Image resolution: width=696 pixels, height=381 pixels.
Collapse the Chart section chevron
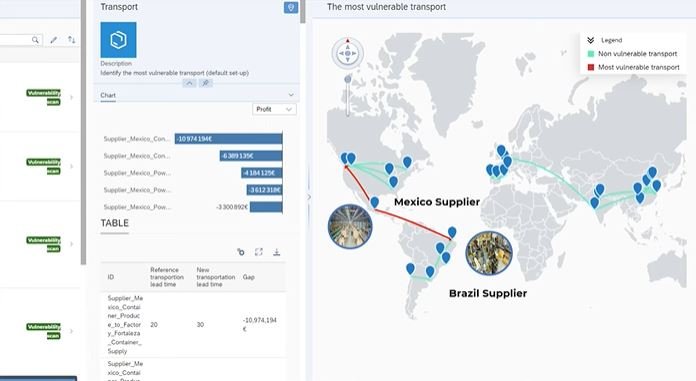click(291, 95)
